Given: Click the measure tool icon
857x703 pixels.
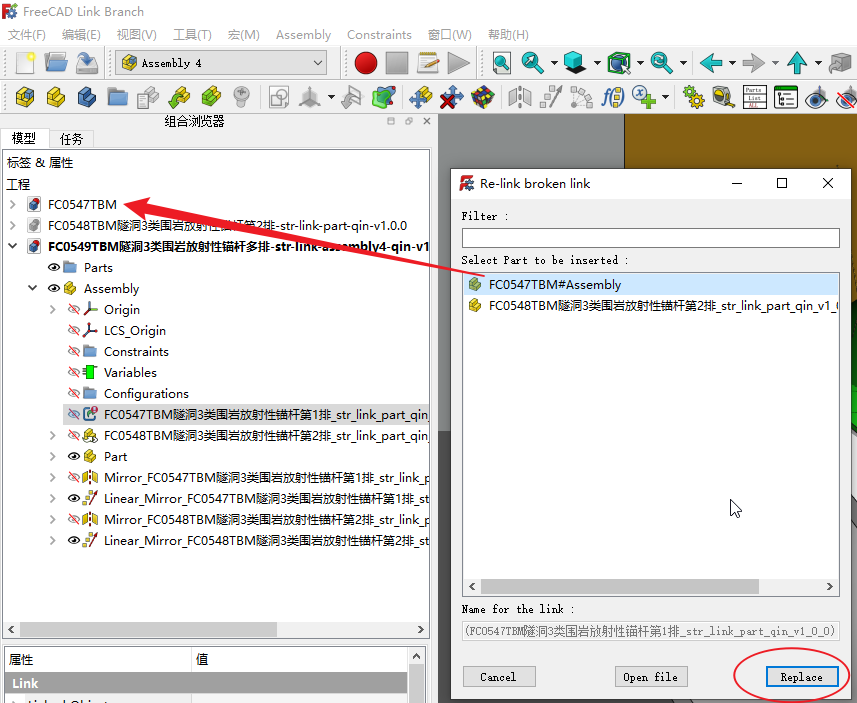Looking at the screenshot, I should click(x=723, y=97).
